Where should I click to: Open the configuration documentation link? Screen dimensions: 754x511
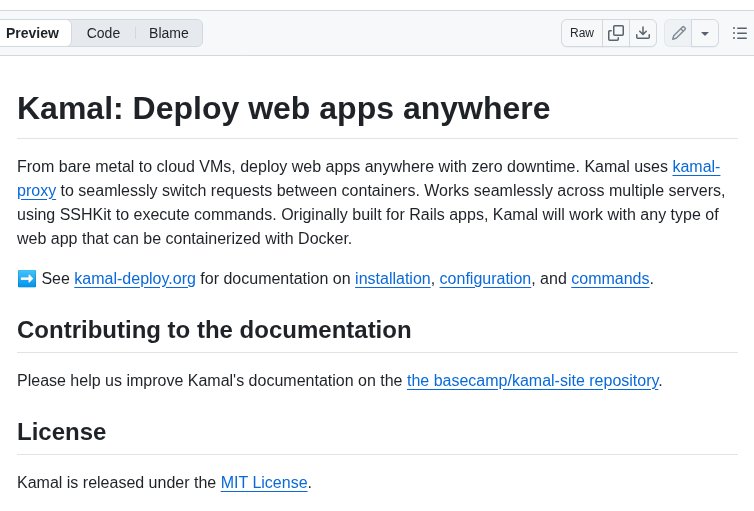point(485,278)
